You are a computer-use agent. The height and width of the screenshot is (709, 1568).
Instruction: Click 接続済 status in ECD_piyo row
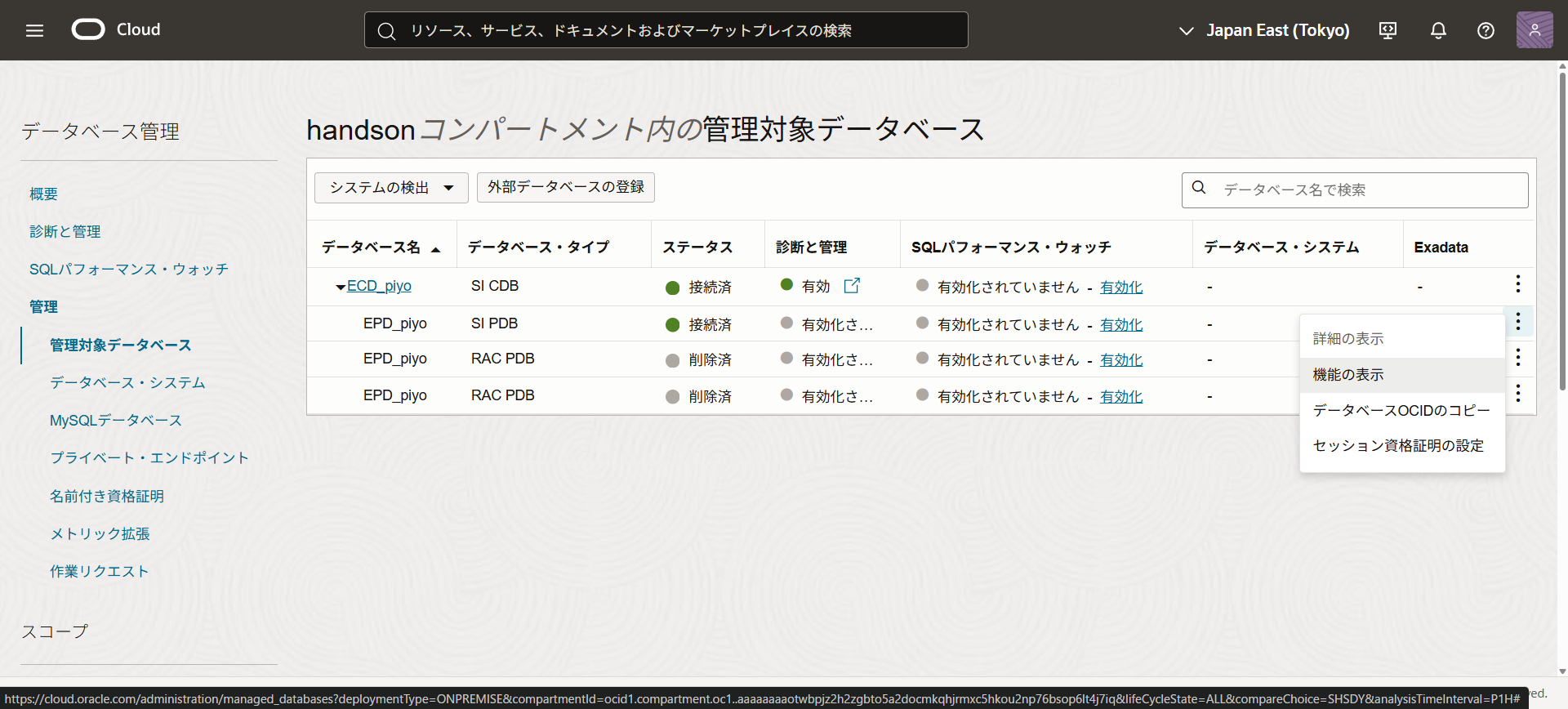[710, 288]
